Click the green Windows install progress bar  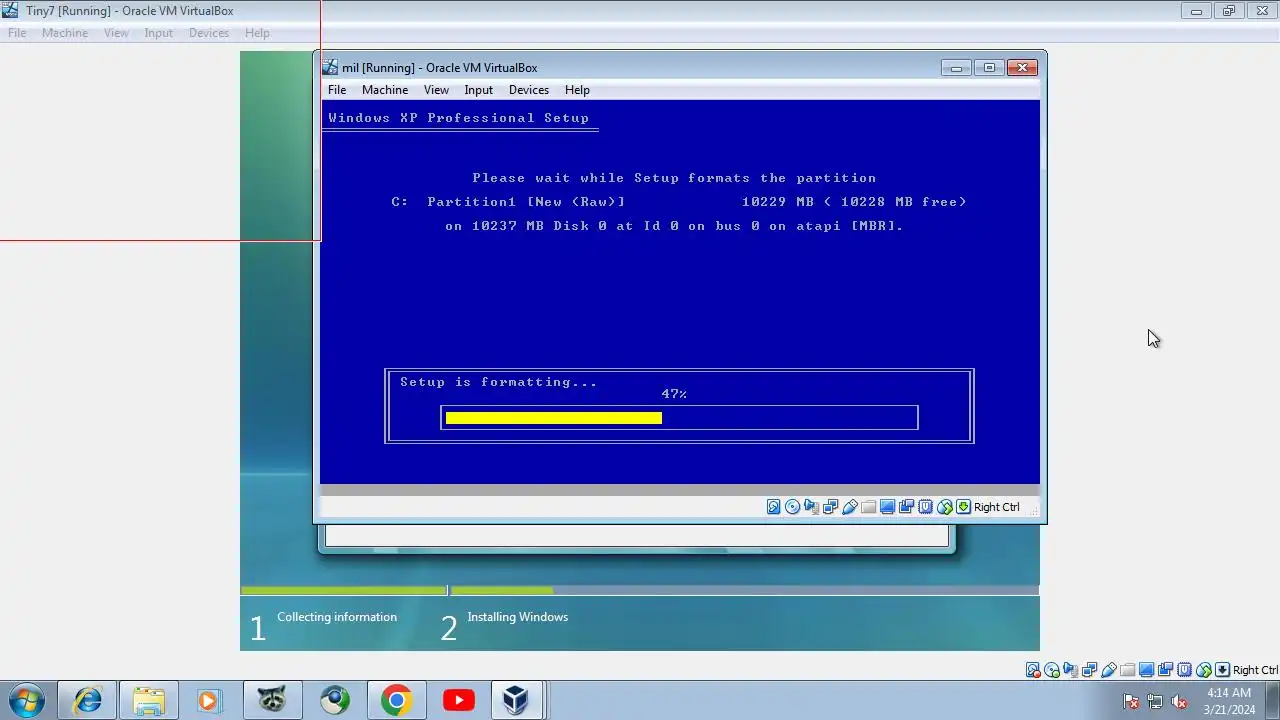(x=640, y=591)
